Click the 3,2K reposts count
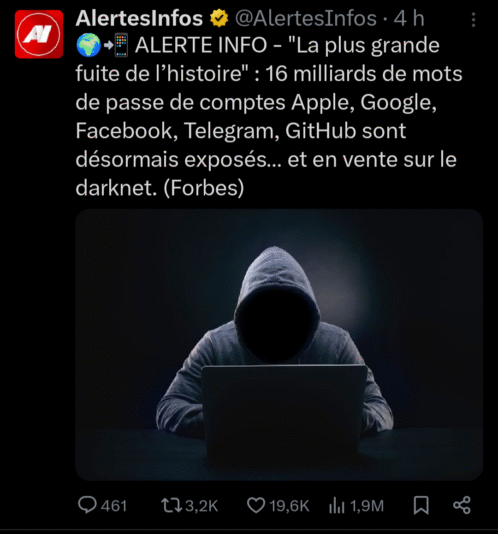Image resolution: width=498 pixels, height=534 pixels. (x=201, y=506)
